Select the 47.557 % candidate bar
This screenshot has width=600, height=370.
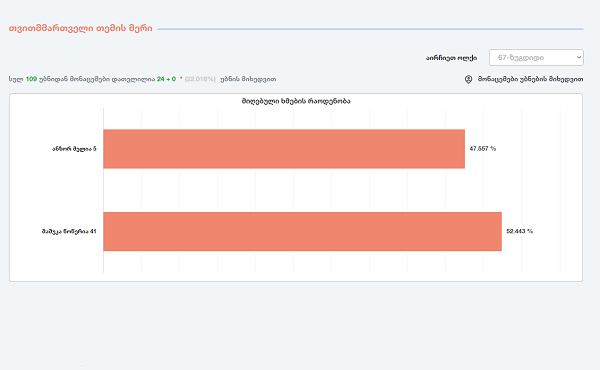284,149
